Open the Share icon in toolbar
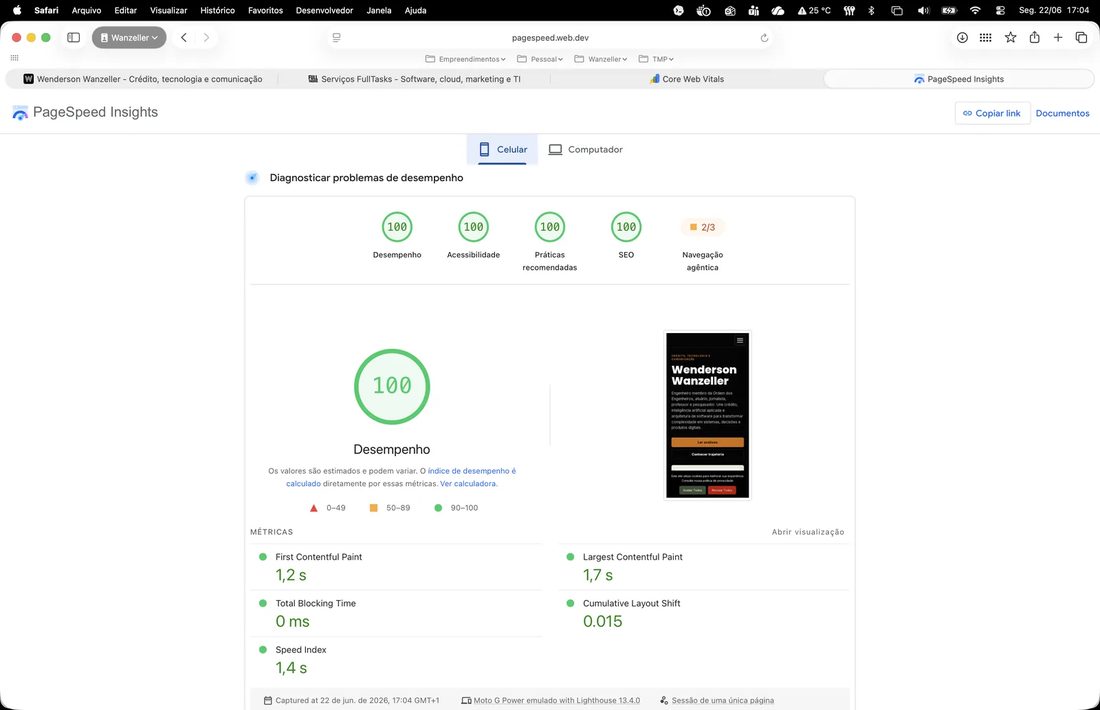This screenshot has height=710, width=1100. pyautogui.click(x=1034, y=38)
